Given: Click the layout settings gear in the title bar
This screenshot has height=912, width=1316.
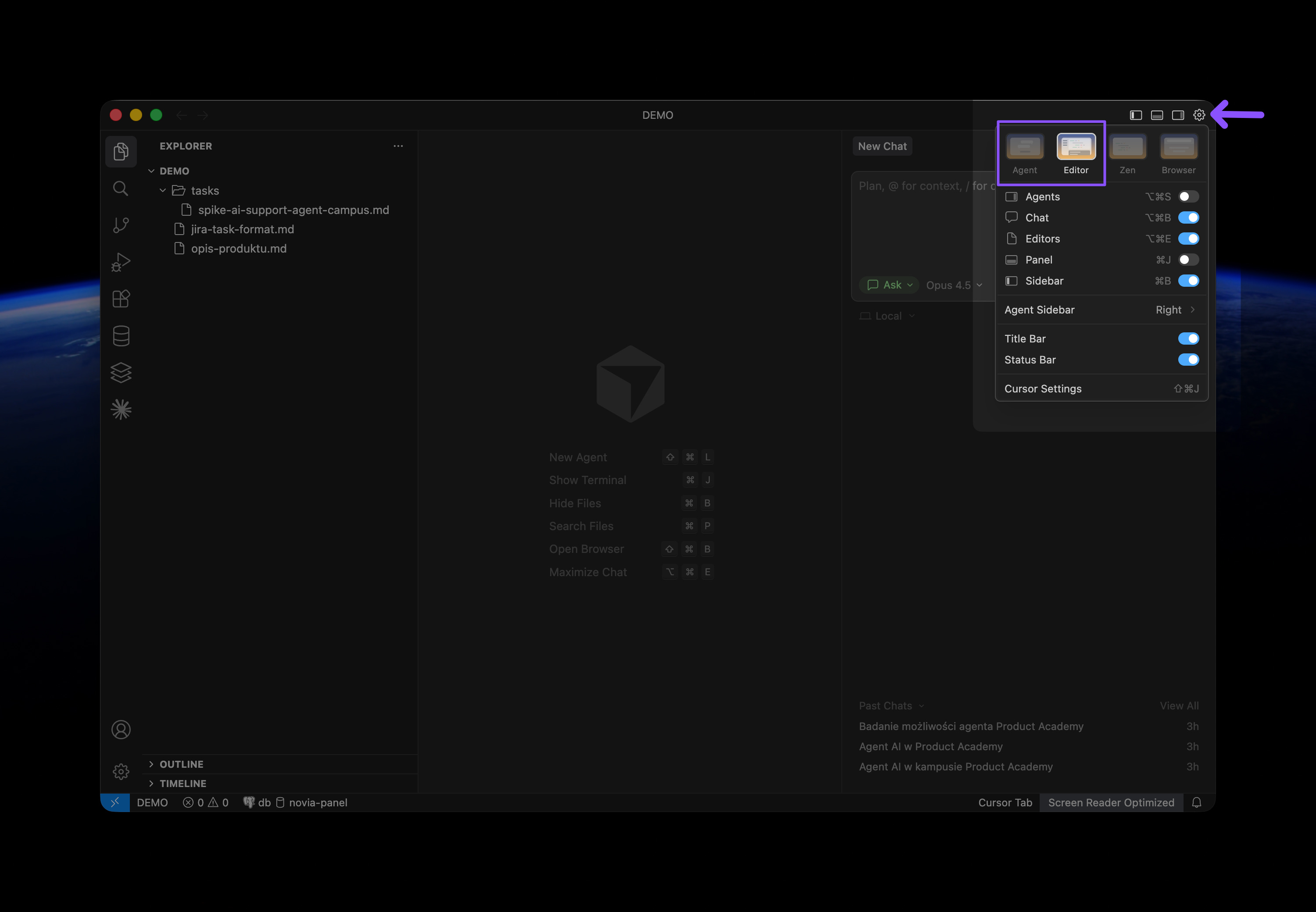Looking at the screenshot, I should (x=1199, y=115).
